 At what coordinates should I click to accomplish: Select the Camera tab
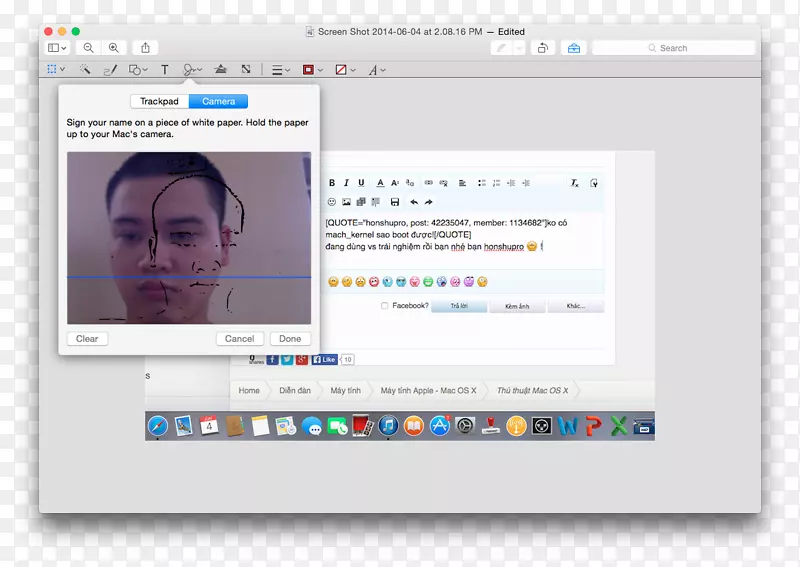tap(219, 101)
